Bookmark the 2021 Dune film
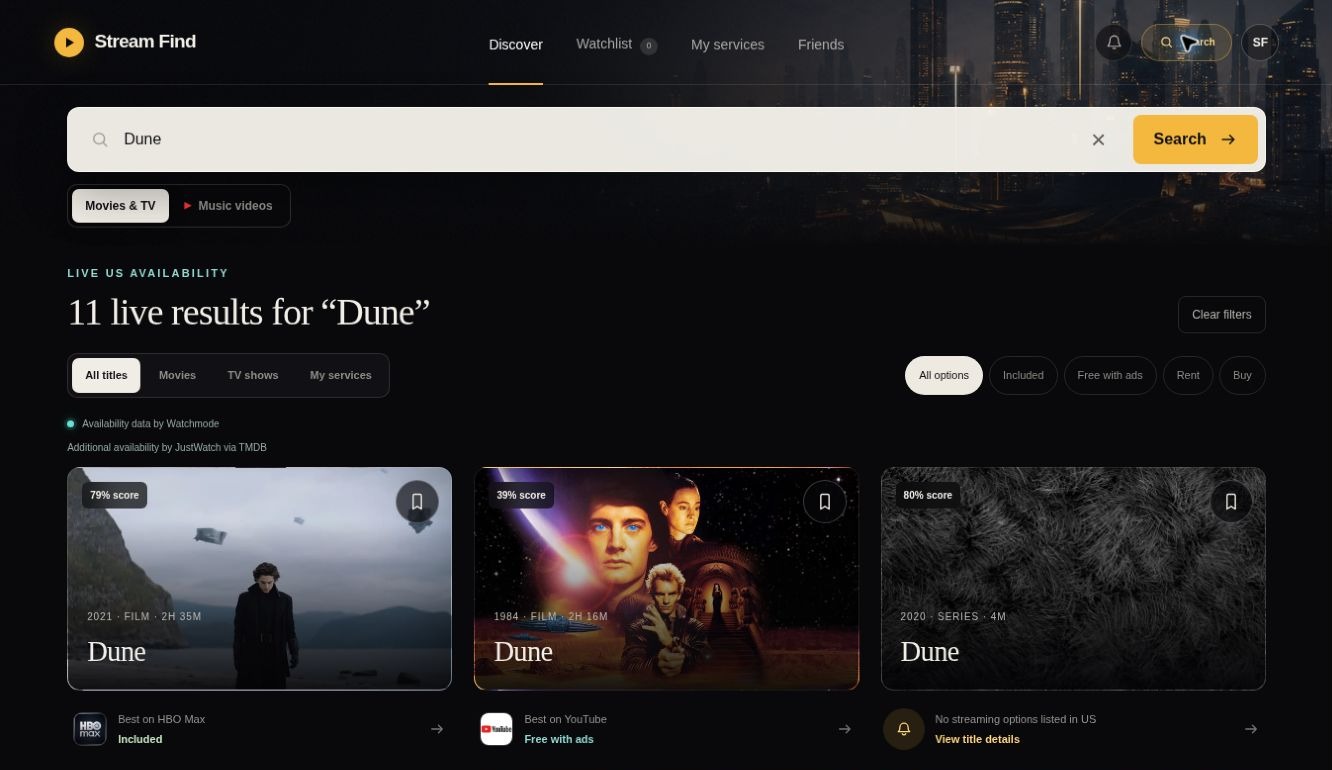Viewport: 1332px width, 770px height. tap(417, 502)
